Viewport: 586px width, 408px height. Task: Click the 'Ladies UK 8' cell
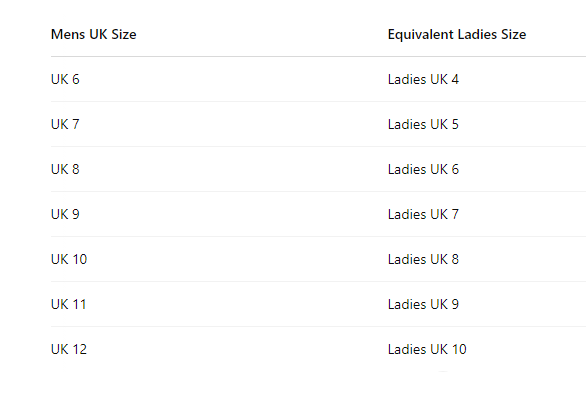click(x=423, y=259)
